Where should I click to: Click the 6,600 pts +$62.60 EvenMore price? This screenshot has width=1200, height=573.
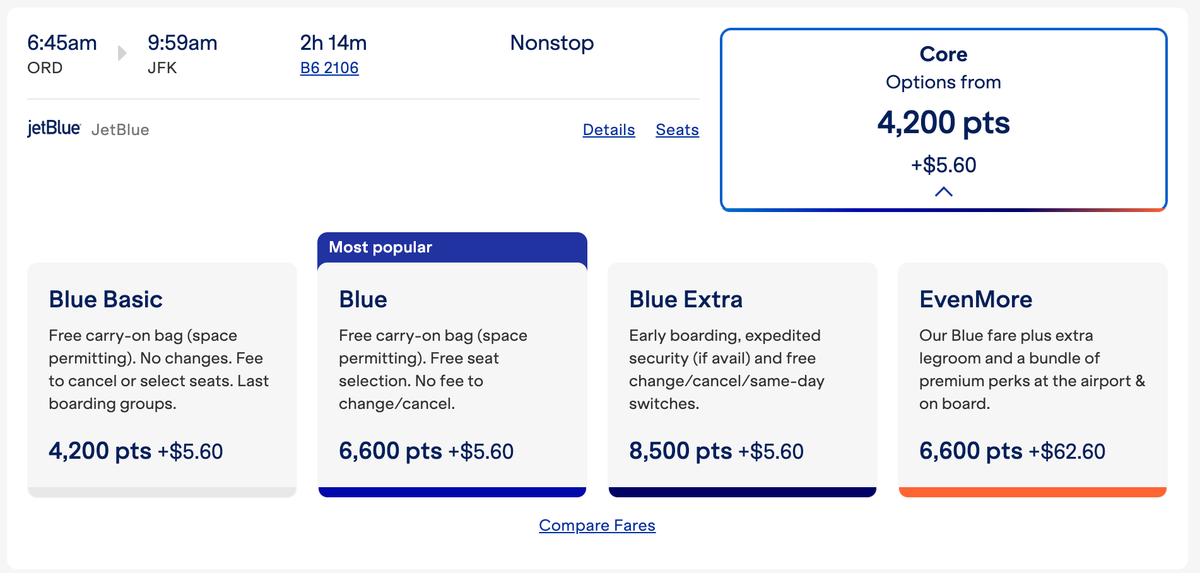tap(1012, 451)
